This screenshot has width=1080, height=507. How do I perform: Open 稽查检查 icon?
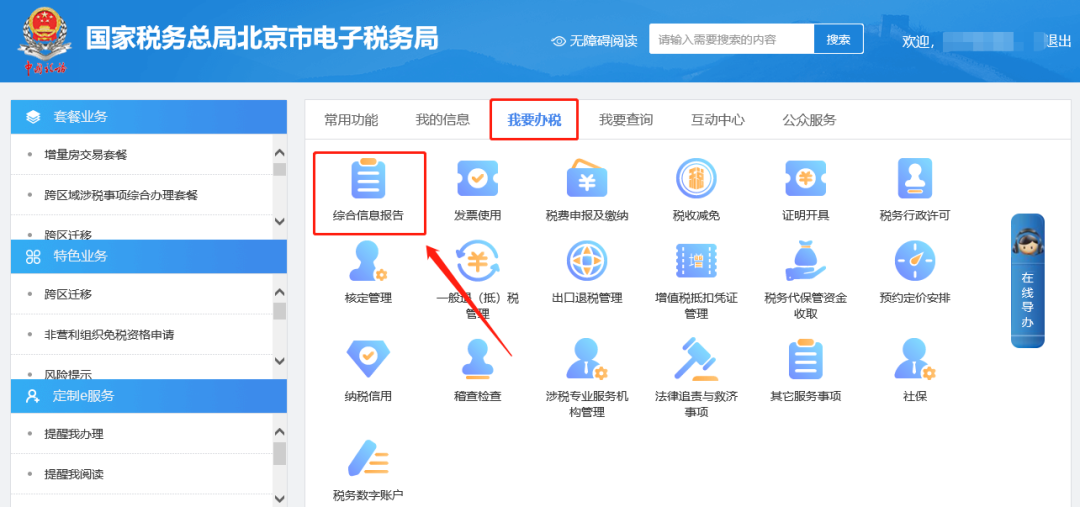tap(477, 359)
